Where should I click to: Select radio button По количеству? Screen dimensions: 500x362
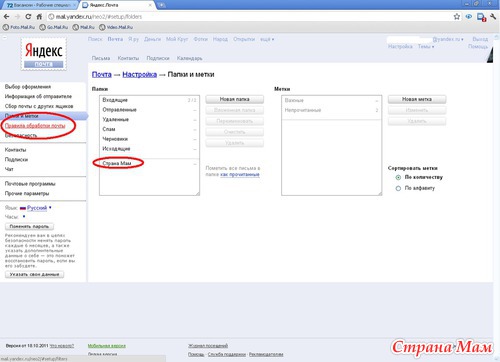398,177
